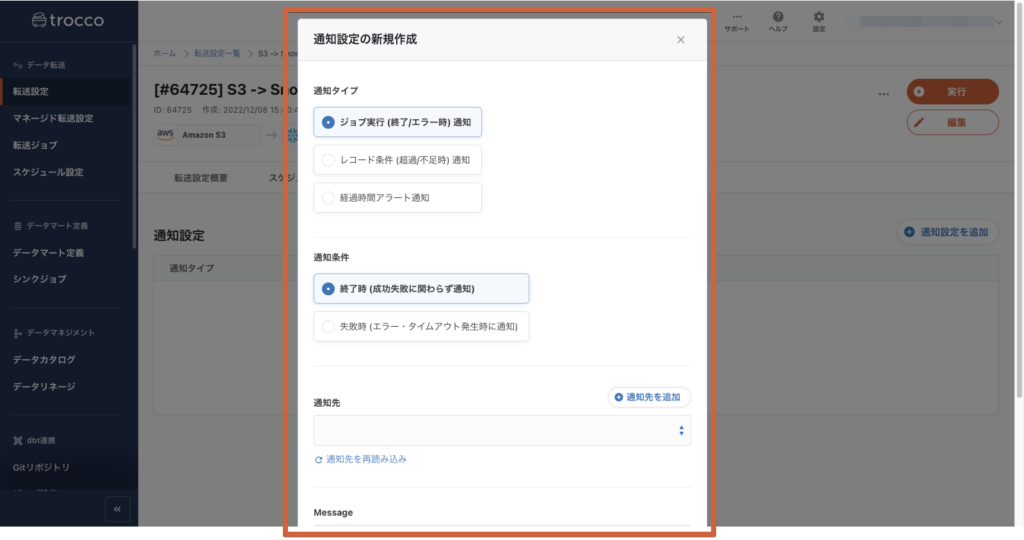Close the 通知設定の新規作成 dialog
The height and width of the screenshot is (540, 1024).
[681, 40]
